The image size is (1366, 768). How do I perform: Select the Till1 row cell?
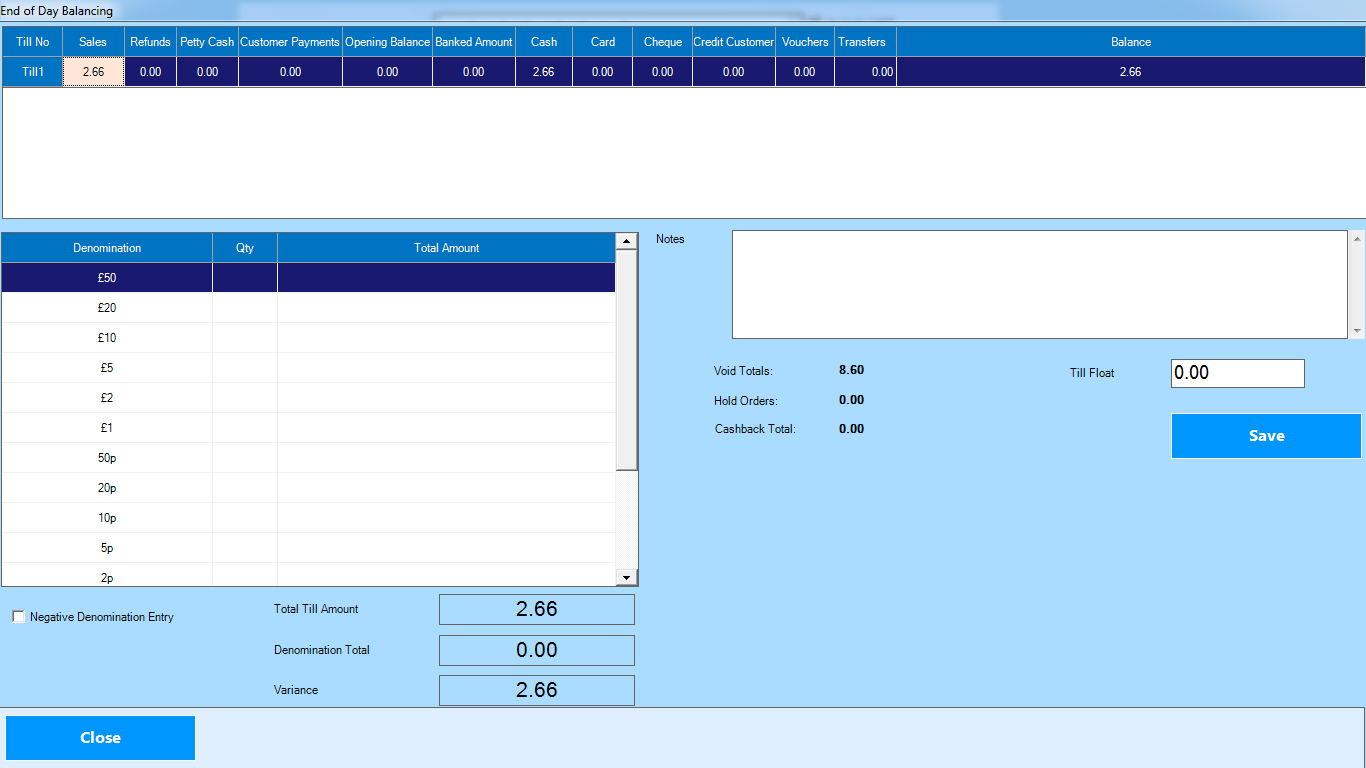point(33,72)
